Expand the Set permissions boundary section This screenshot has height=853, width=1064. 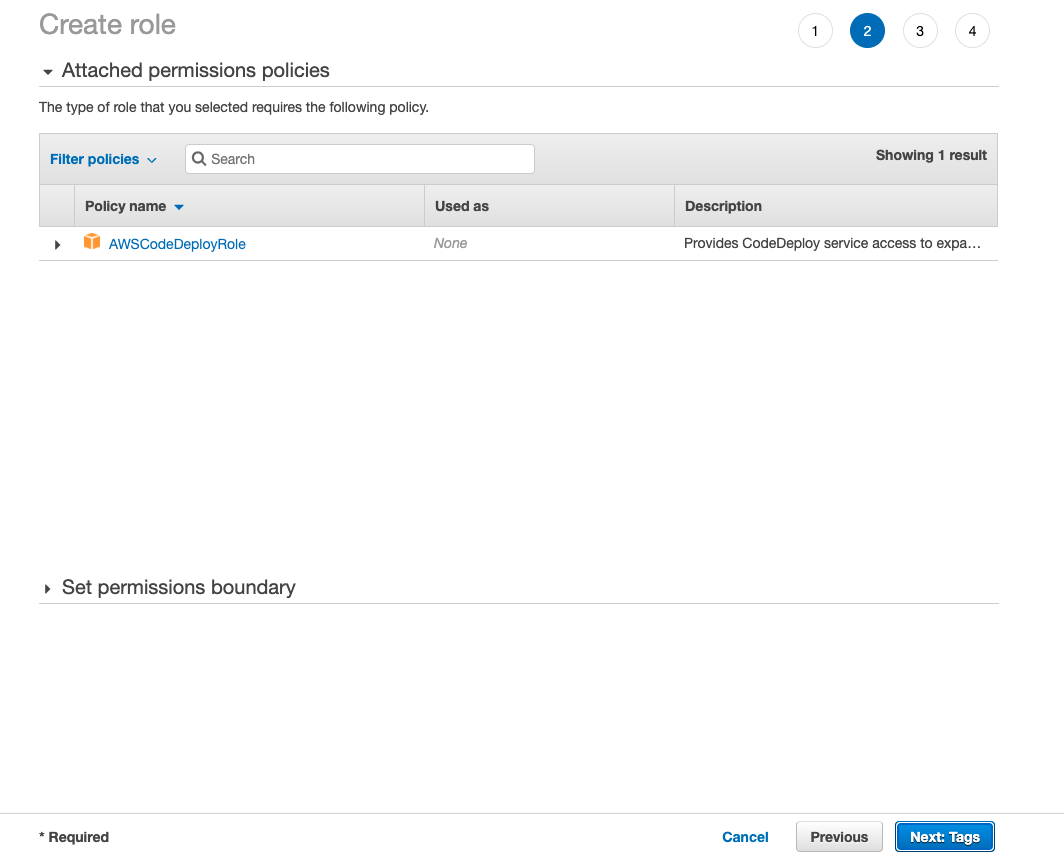47,589
